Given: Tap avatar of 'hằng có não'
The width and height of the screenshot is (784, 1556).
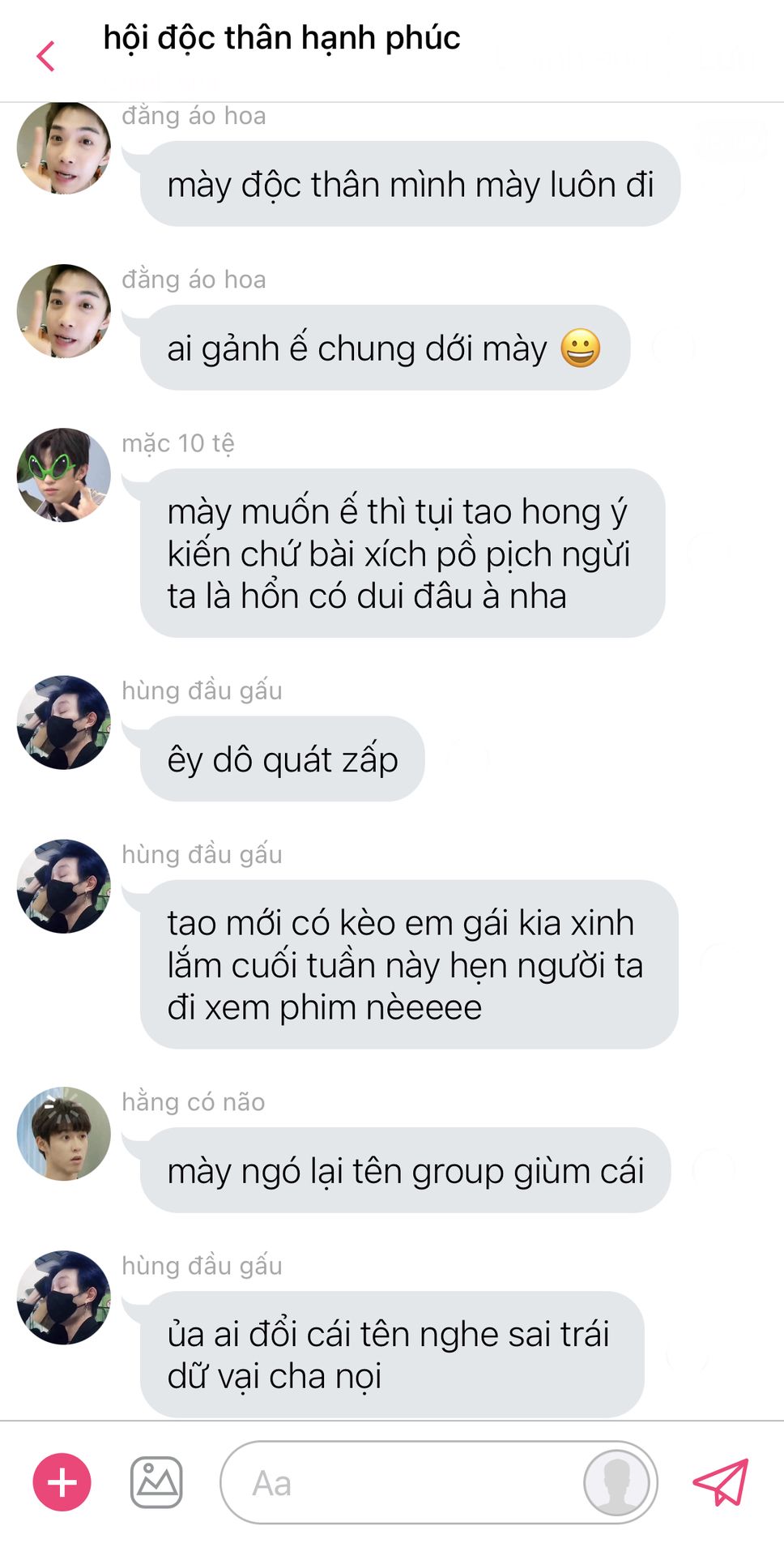Looking at the screenshot, I should pyautogui.click(x=63, y=1134).
